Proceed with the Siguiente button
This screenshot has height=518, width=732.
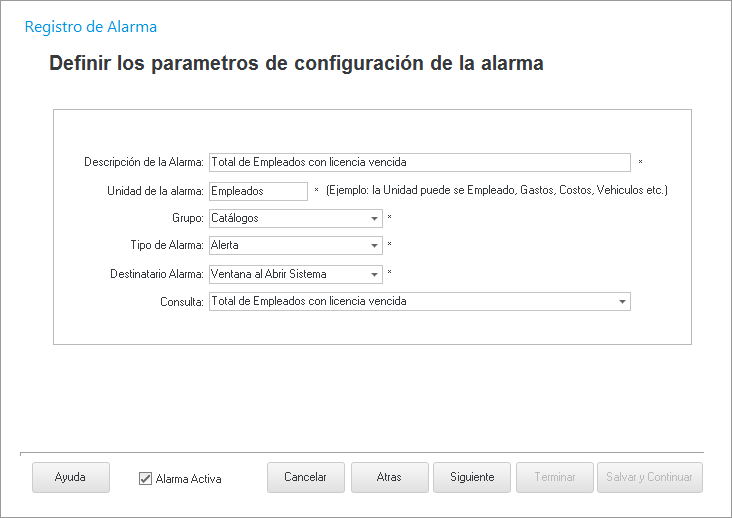472,478
